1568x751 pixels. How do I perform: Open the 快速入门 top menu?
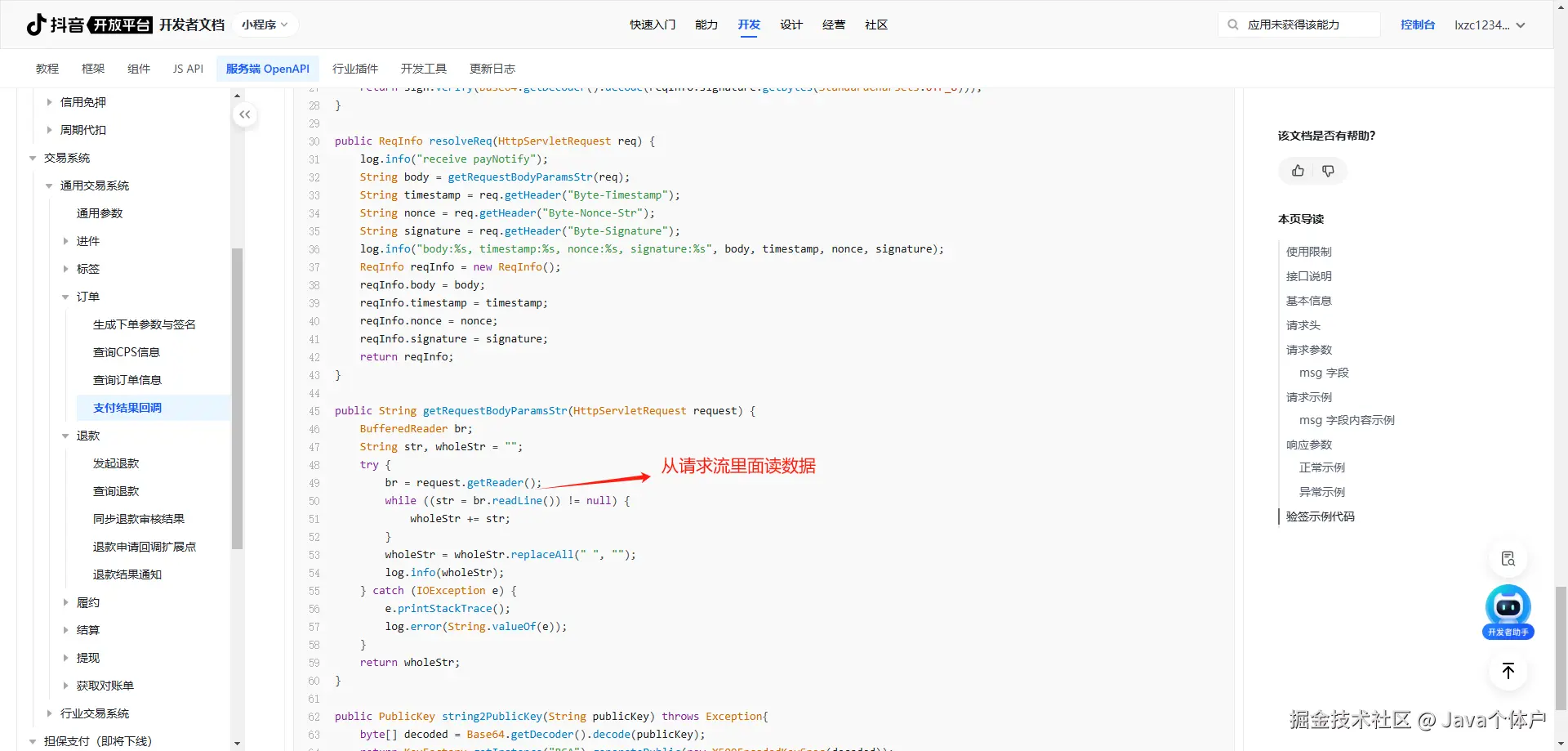point(653,25)
